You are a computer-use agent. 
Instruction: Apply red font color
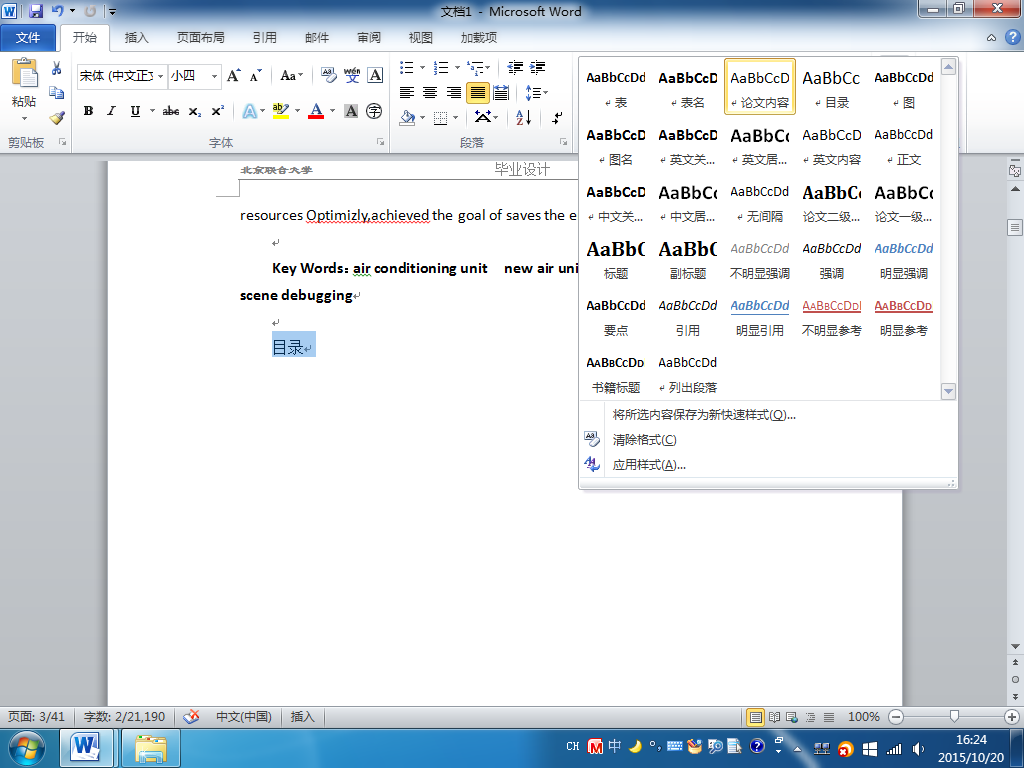point(316,111)
